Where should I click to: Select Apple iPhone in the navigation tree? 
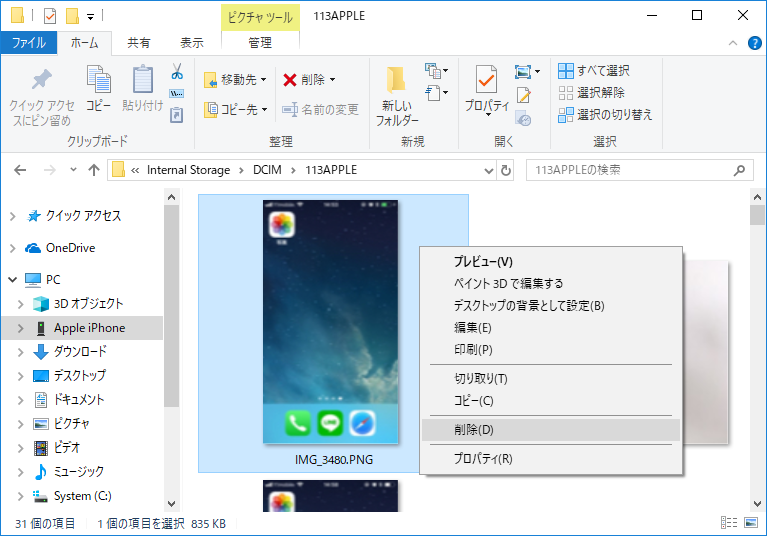[x=89, y=328]
